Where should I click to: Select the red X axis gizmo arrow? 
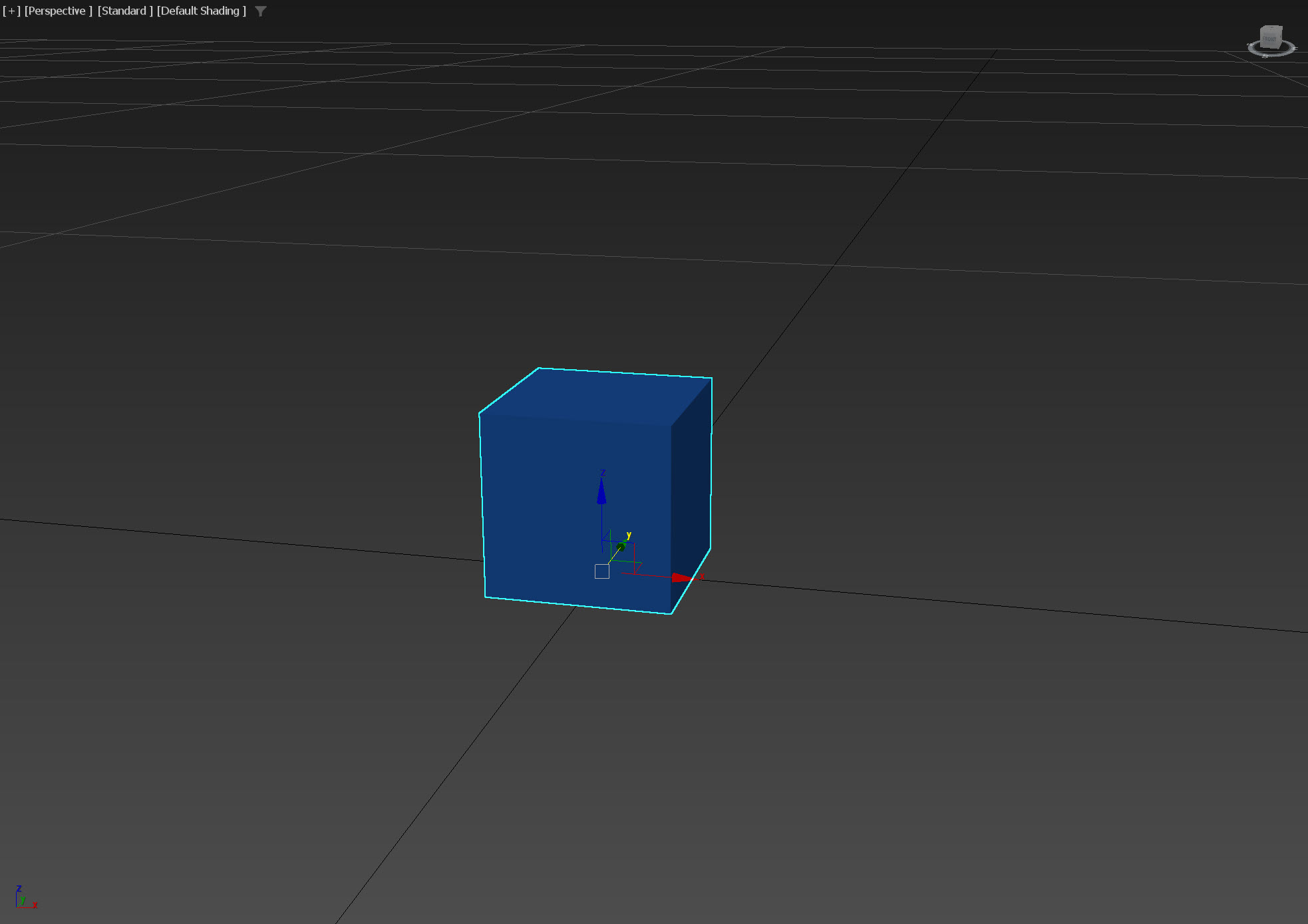coord(681,577)
